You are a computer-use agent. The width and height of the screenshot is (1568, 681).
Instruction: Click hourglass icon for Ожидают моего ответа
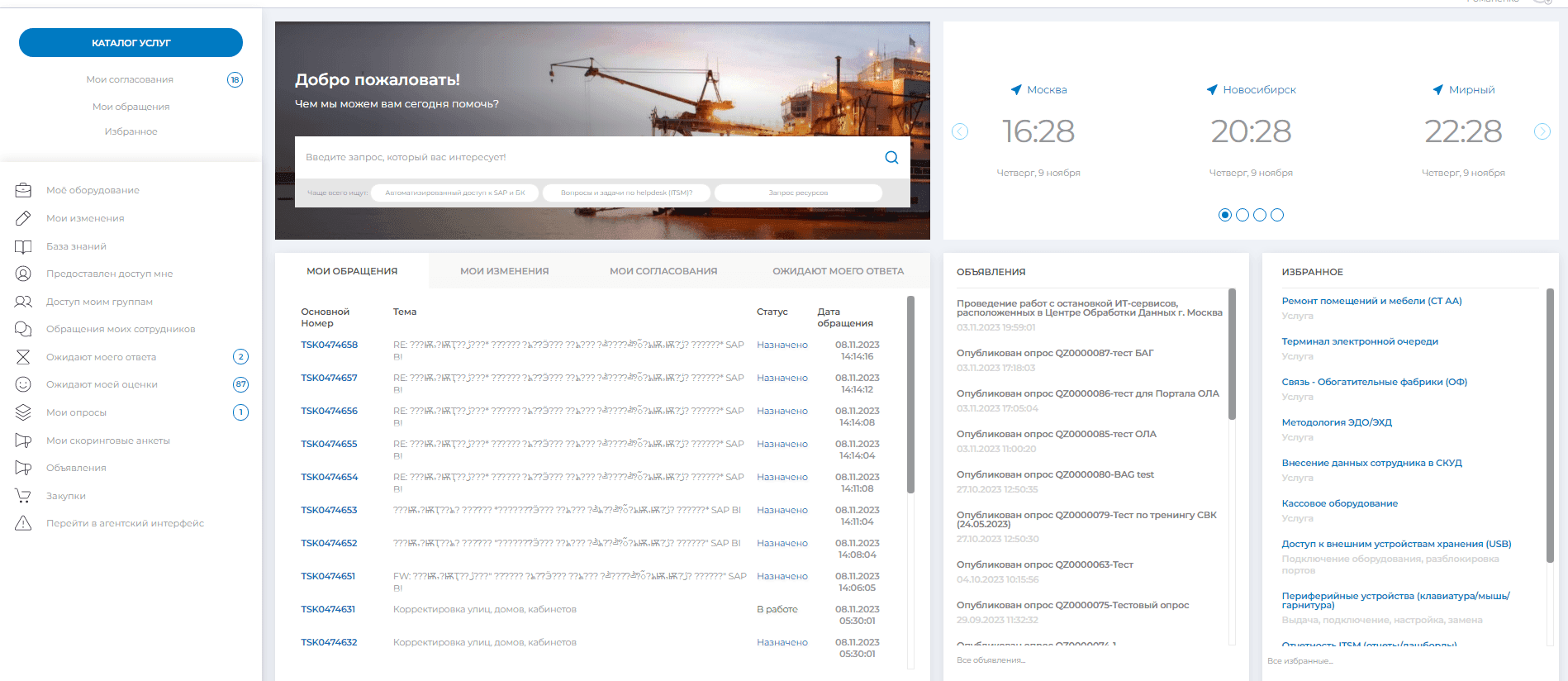[23, 357]
